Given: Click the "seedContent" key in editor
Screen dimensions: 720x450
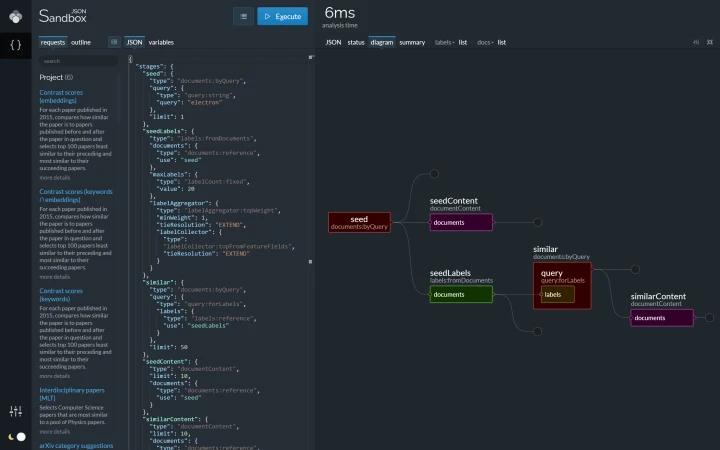Looking at the screenshot, I should click(x=165, y=362).
